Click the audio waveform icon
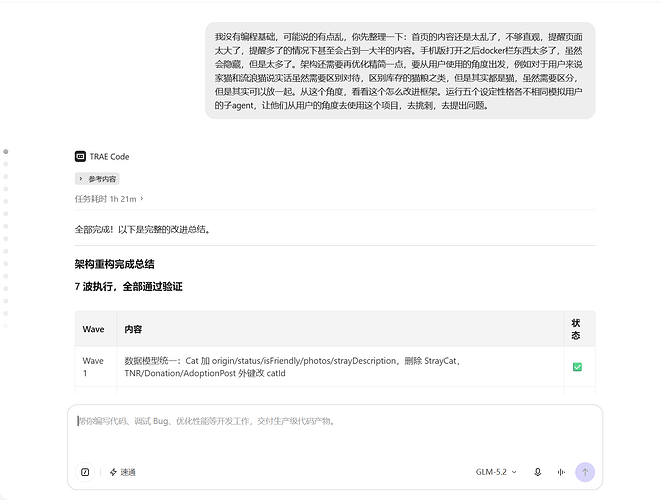Image resolution: width=661 pixels, height=500 pixels. click(x=561, y=472)
